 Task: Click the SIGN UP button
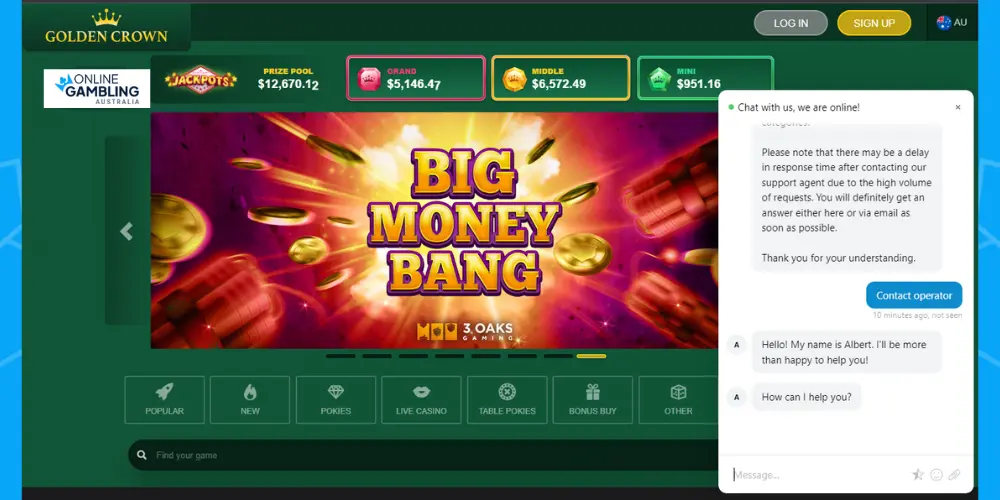(874, 23)
